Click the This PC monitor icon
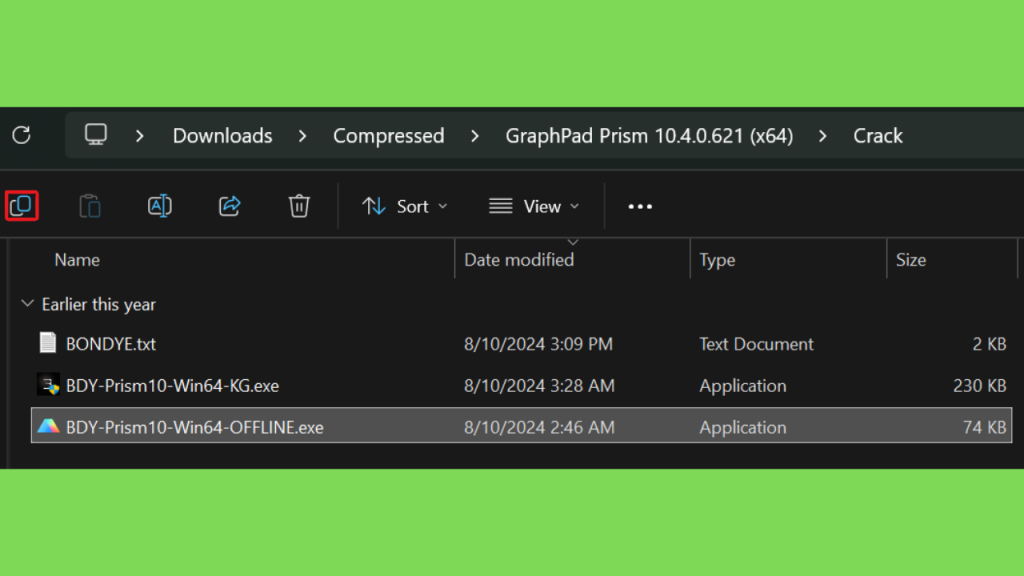This screenshot has height=576, width=1024. click(x=95, y=135)
